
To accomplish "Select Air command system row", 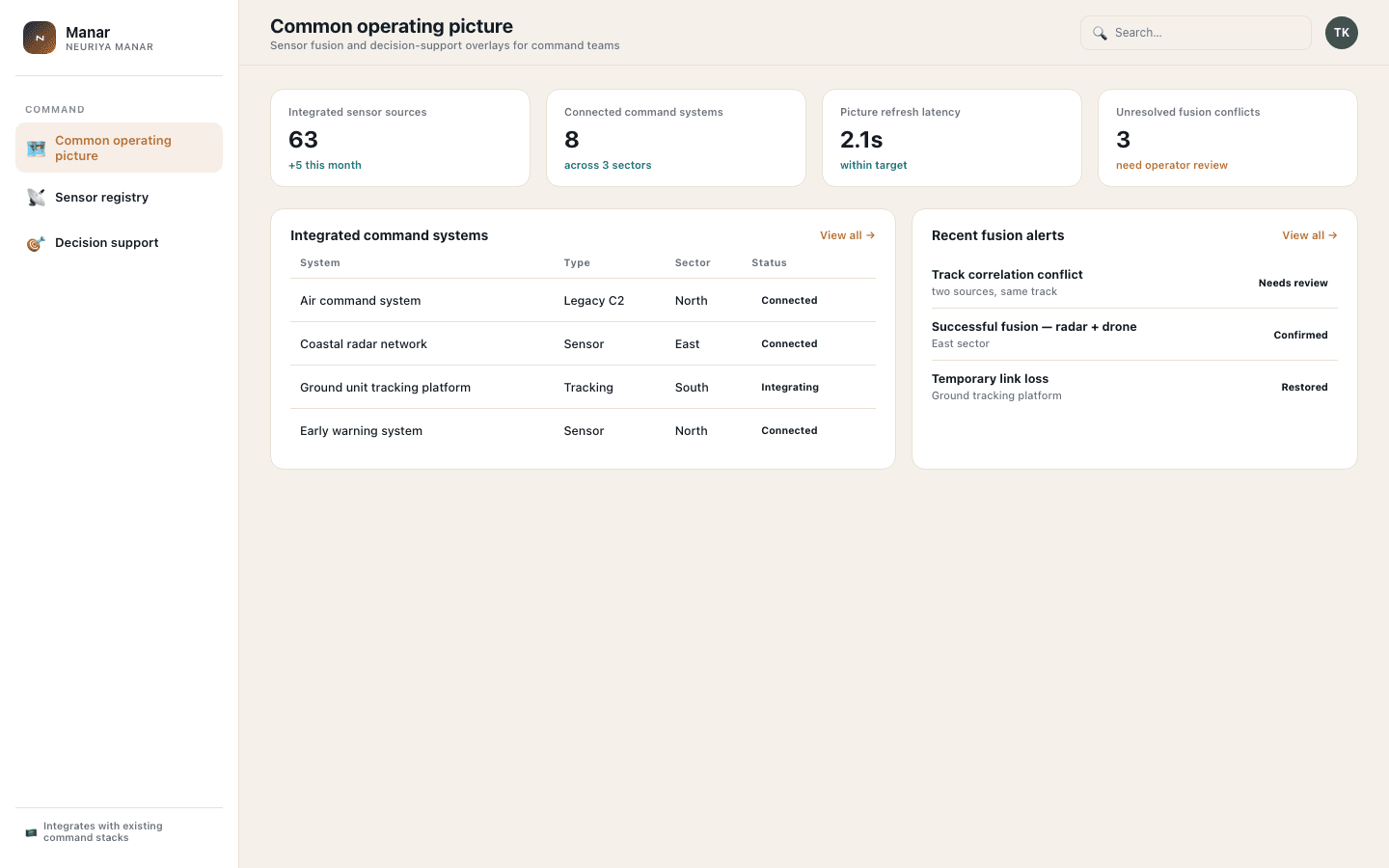I will pos(583,301).
